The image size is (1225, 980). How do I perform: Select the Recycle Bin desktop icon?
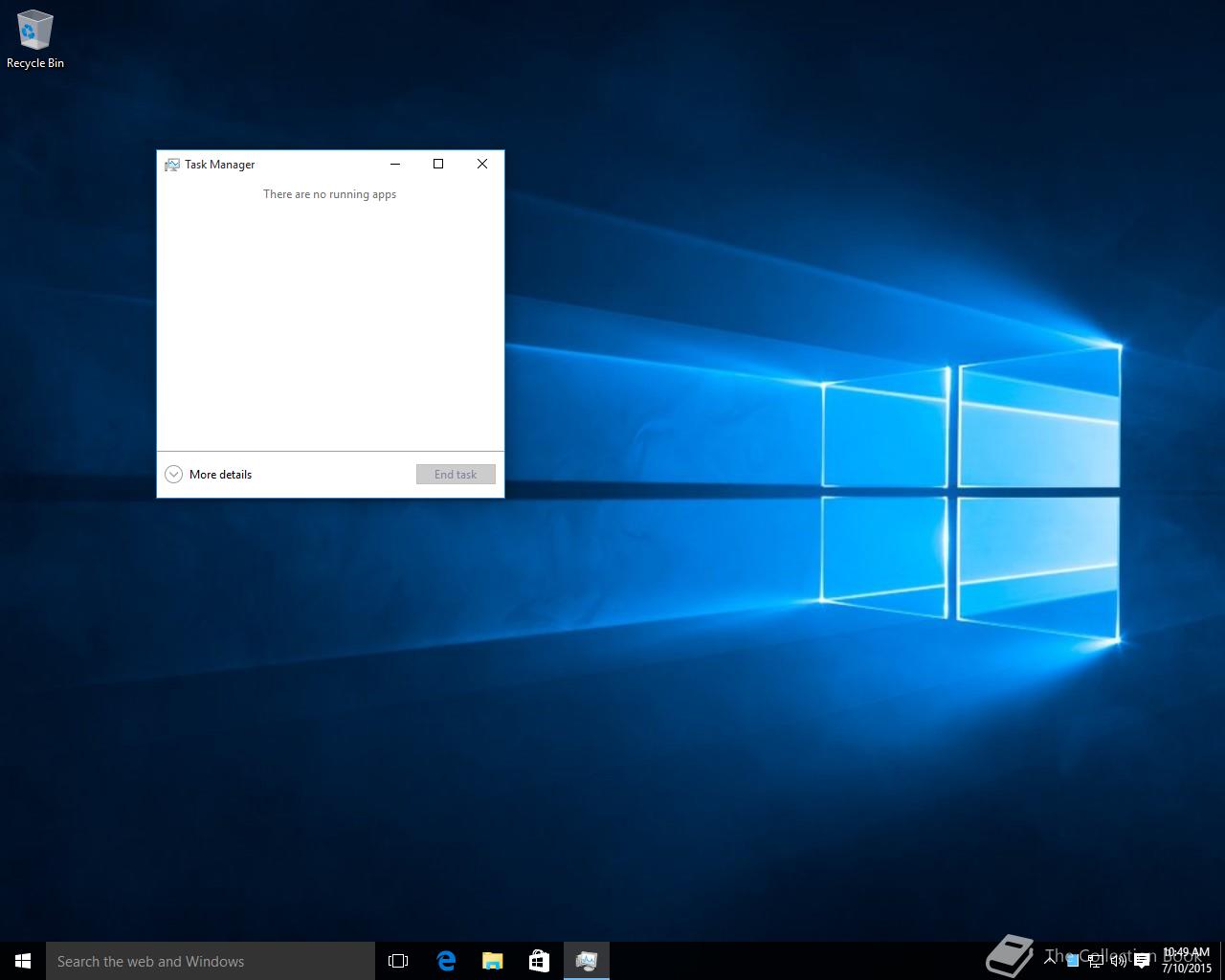coord(35,39)
